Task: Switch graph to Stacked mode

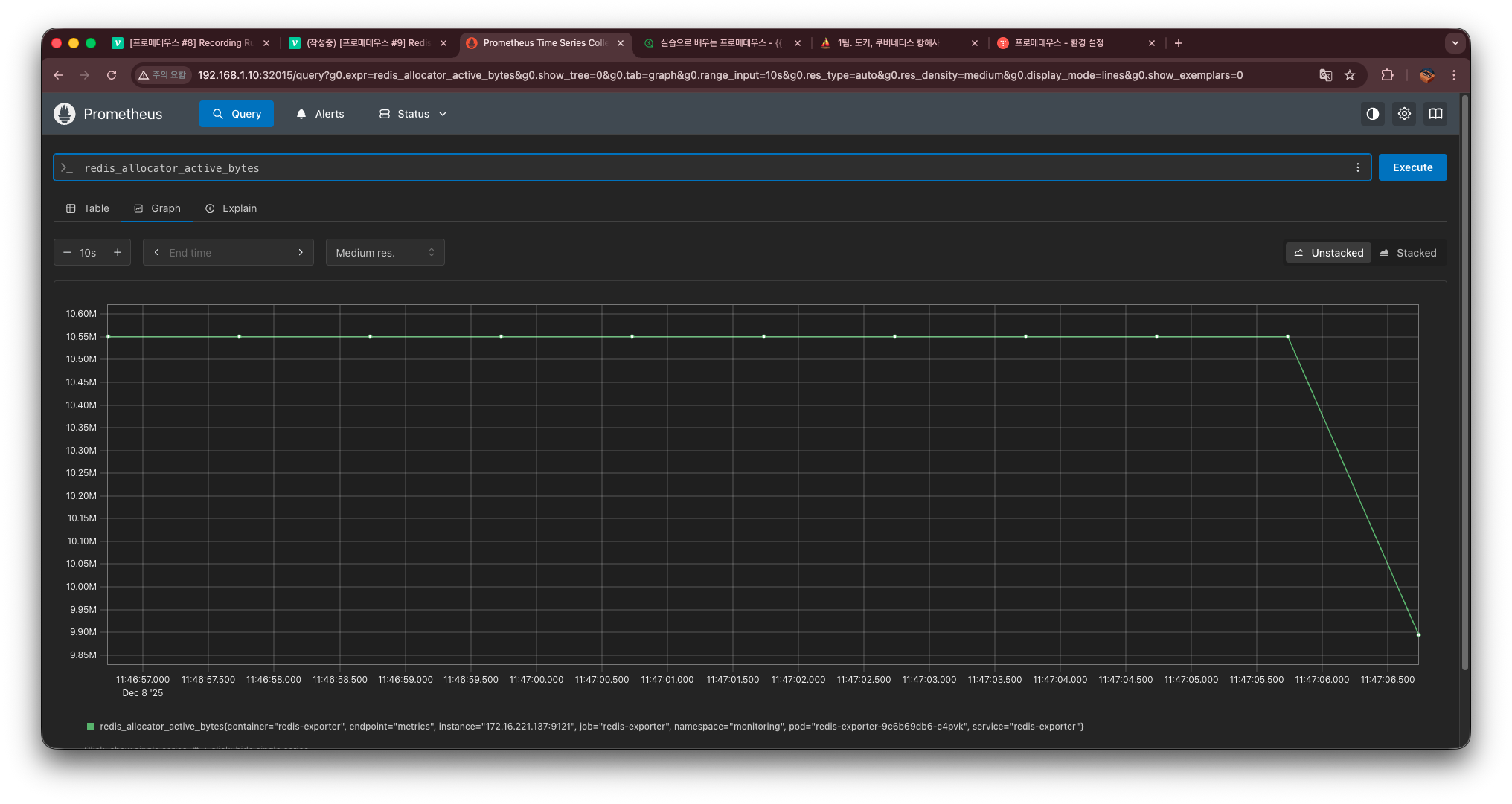Action: (1409, 253)
